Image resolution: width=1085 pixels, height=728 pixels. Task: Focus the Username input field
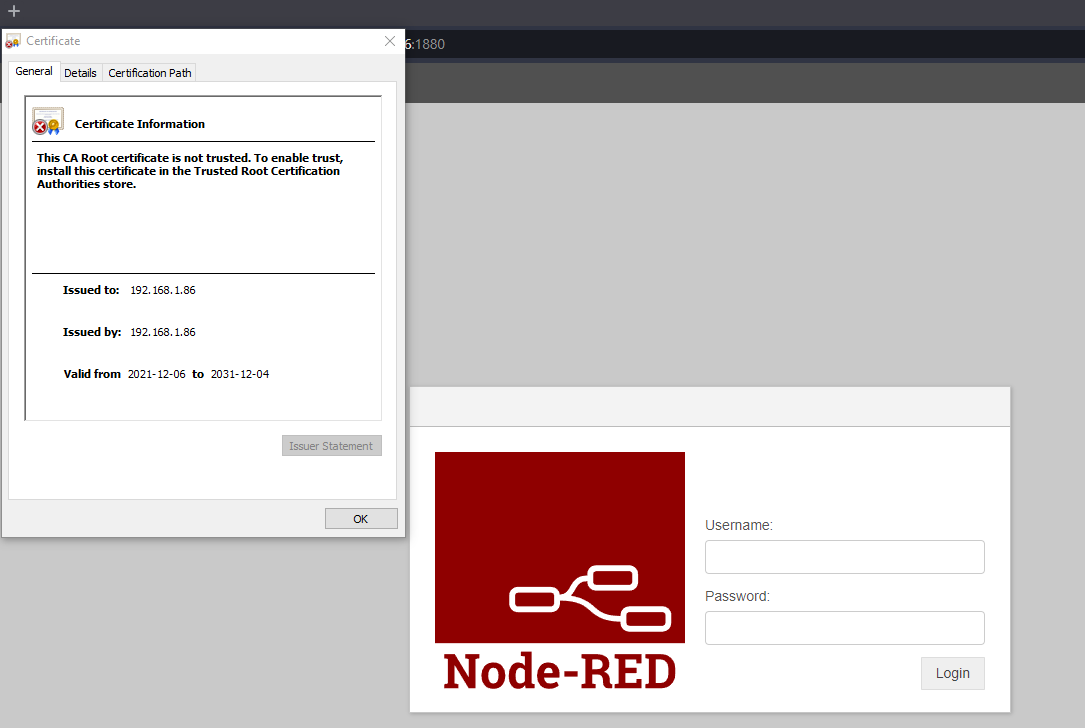point(844,557)
